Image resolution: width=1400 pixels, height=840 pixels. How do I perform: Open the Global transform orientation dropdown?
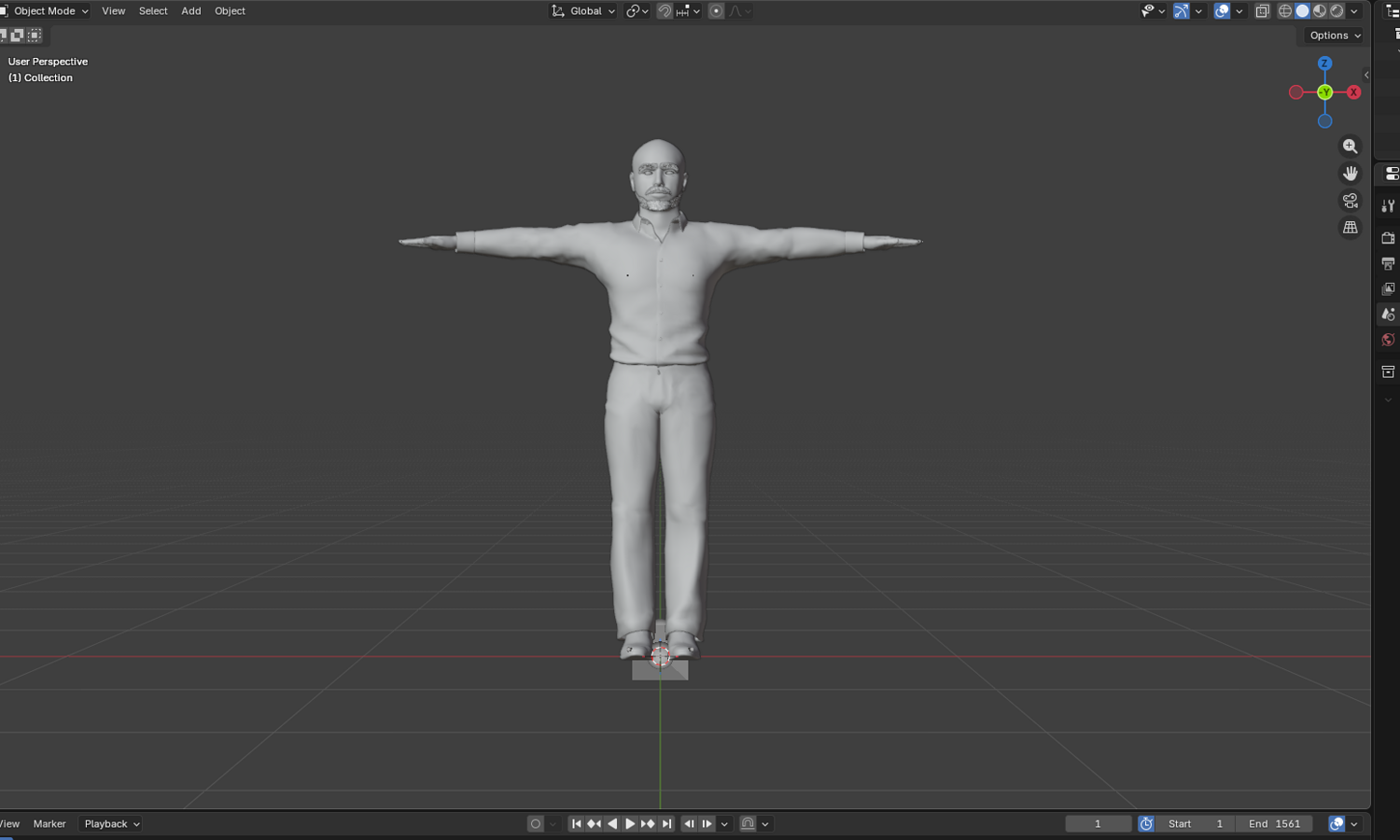pos(583,11)
